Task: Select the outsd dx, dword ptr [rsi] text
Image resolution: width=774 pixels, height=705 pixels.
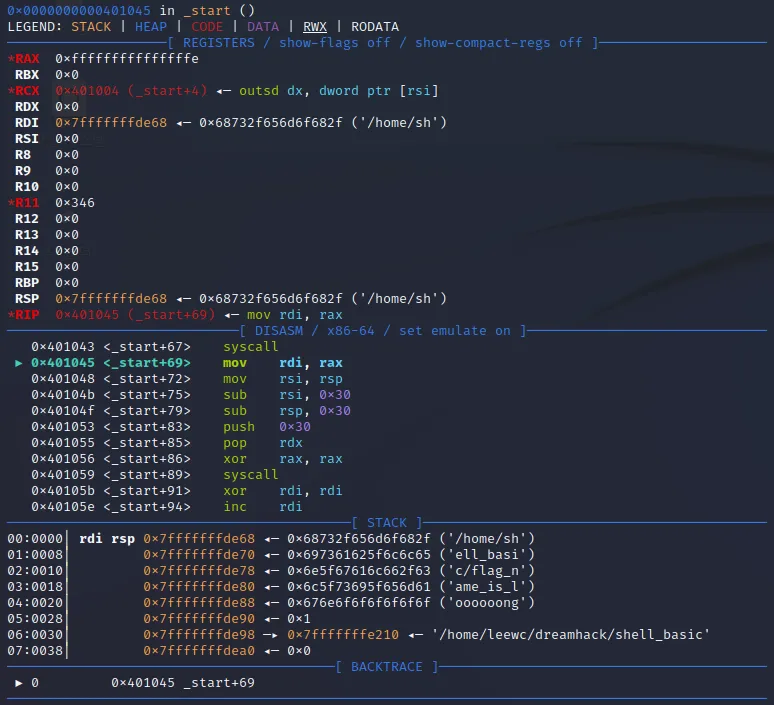Action: pyautogui.click(x=339, y=91)
